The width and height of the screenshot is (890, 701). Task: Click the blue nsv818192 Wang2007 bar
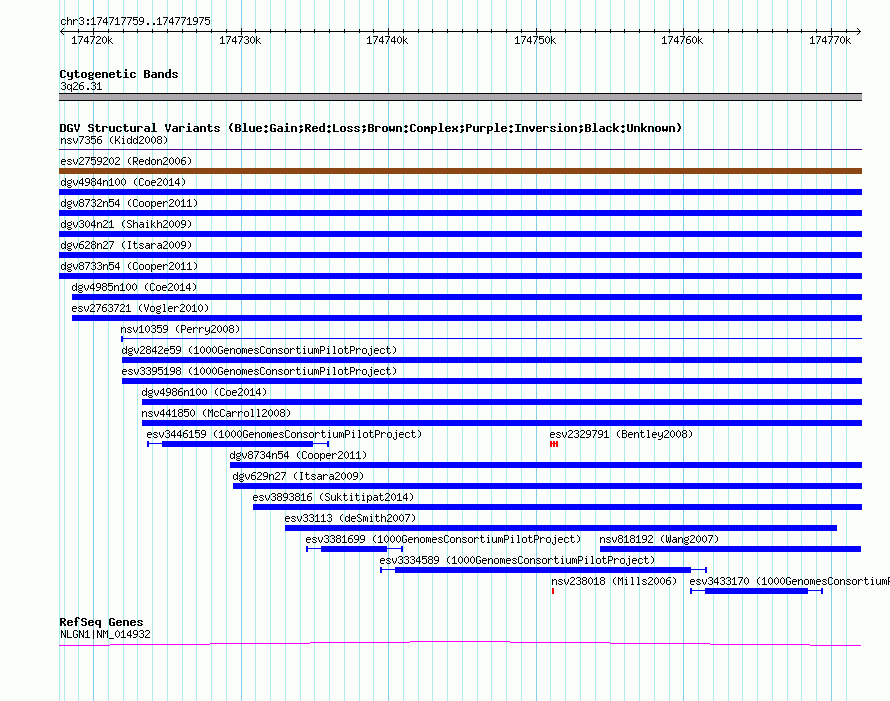coord(731,549)
